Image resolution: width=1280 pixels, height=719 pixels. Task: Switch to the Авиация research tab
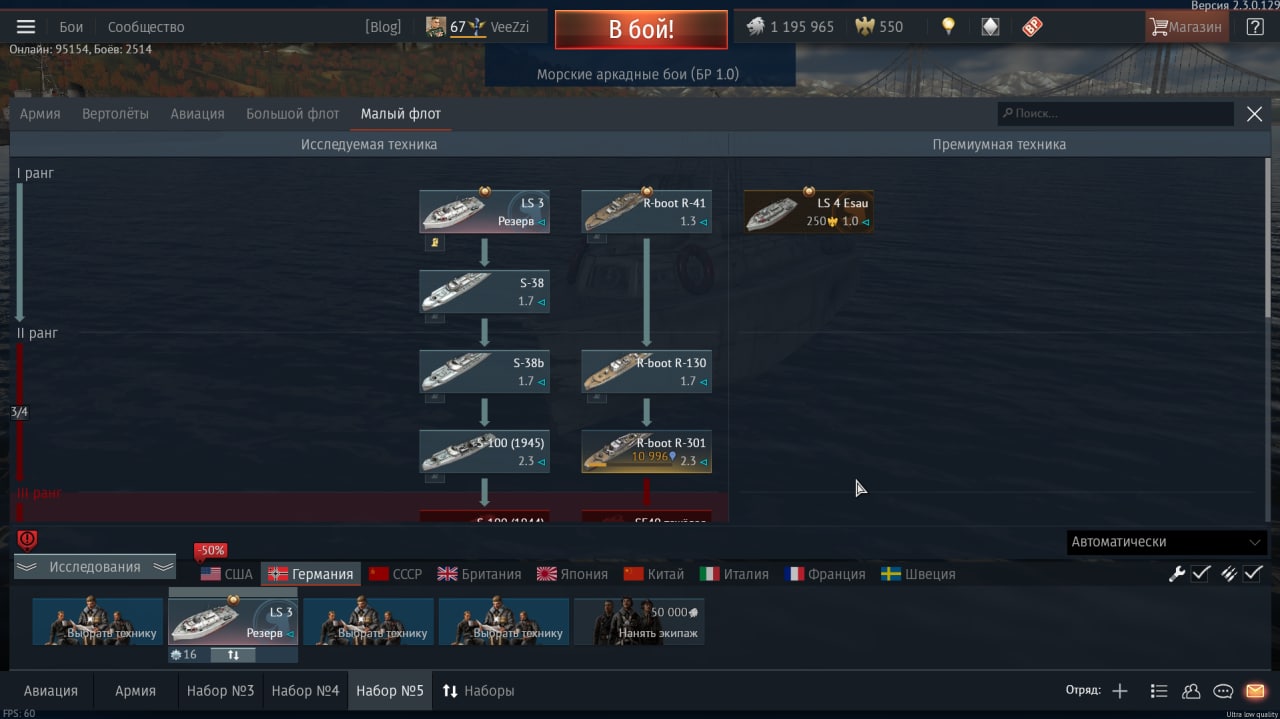[x=197, y=114]
